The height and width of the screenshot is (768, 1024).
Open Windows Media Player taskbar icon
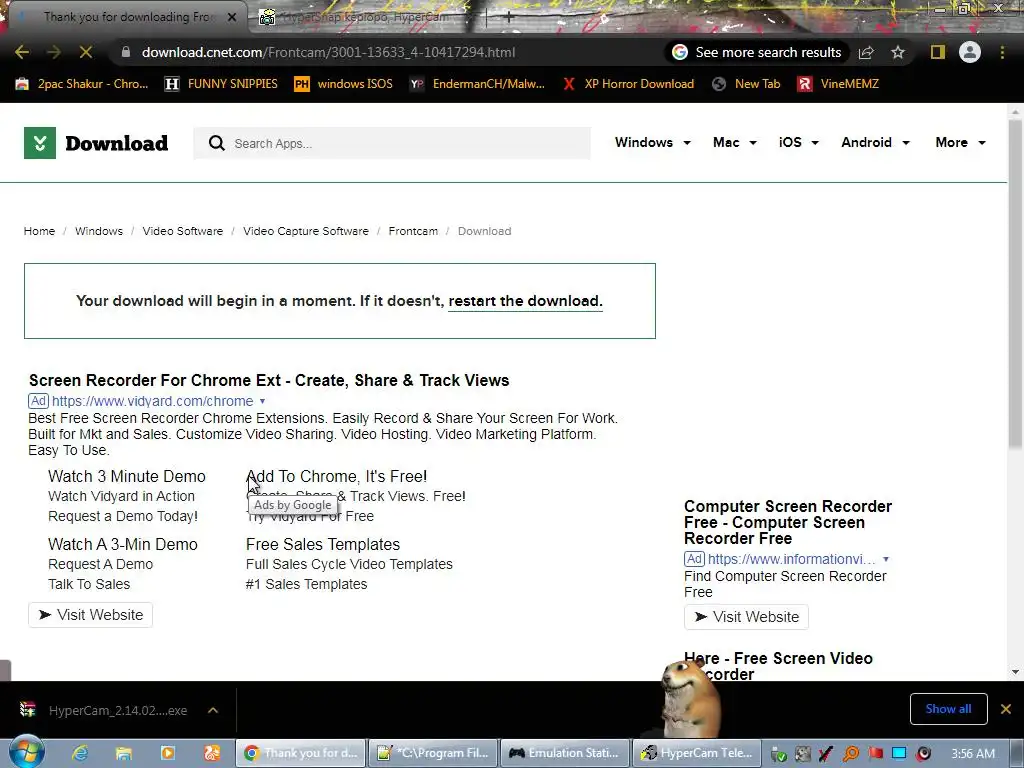tap(167, 753)
